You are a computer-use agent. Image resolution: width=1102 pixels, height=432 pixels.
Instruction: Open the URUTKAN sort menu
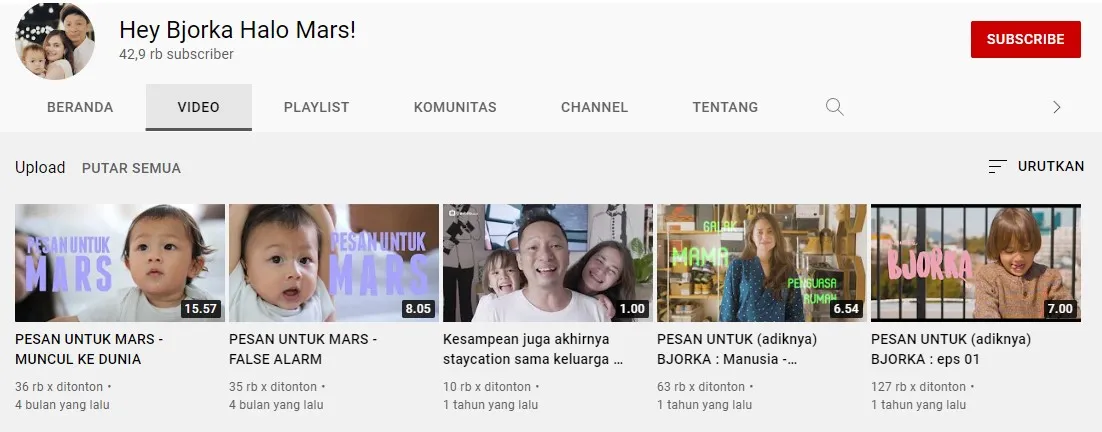tap(1036, 166)
